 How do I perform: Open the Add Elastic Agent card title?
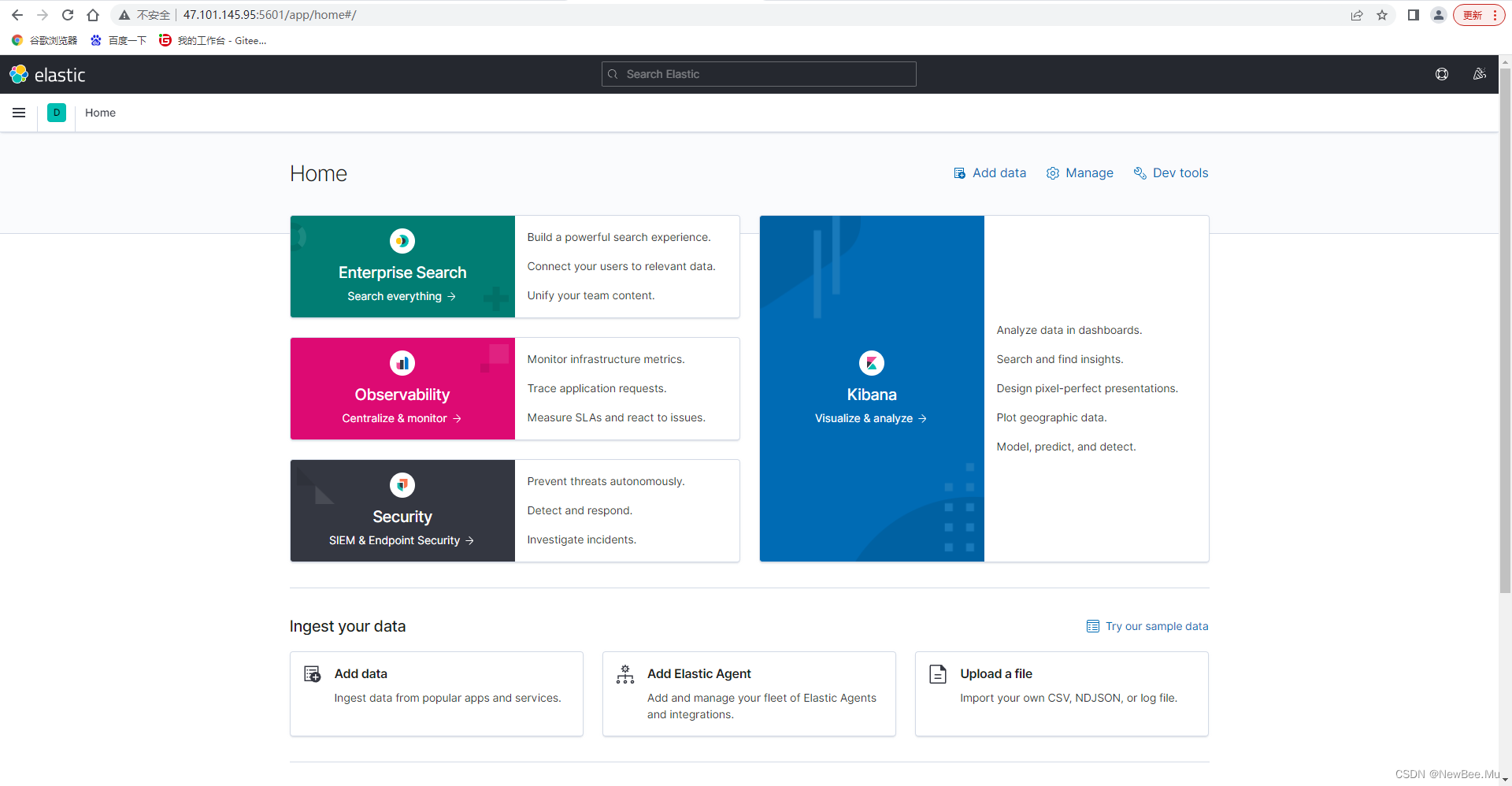click(x=699, y=673)
